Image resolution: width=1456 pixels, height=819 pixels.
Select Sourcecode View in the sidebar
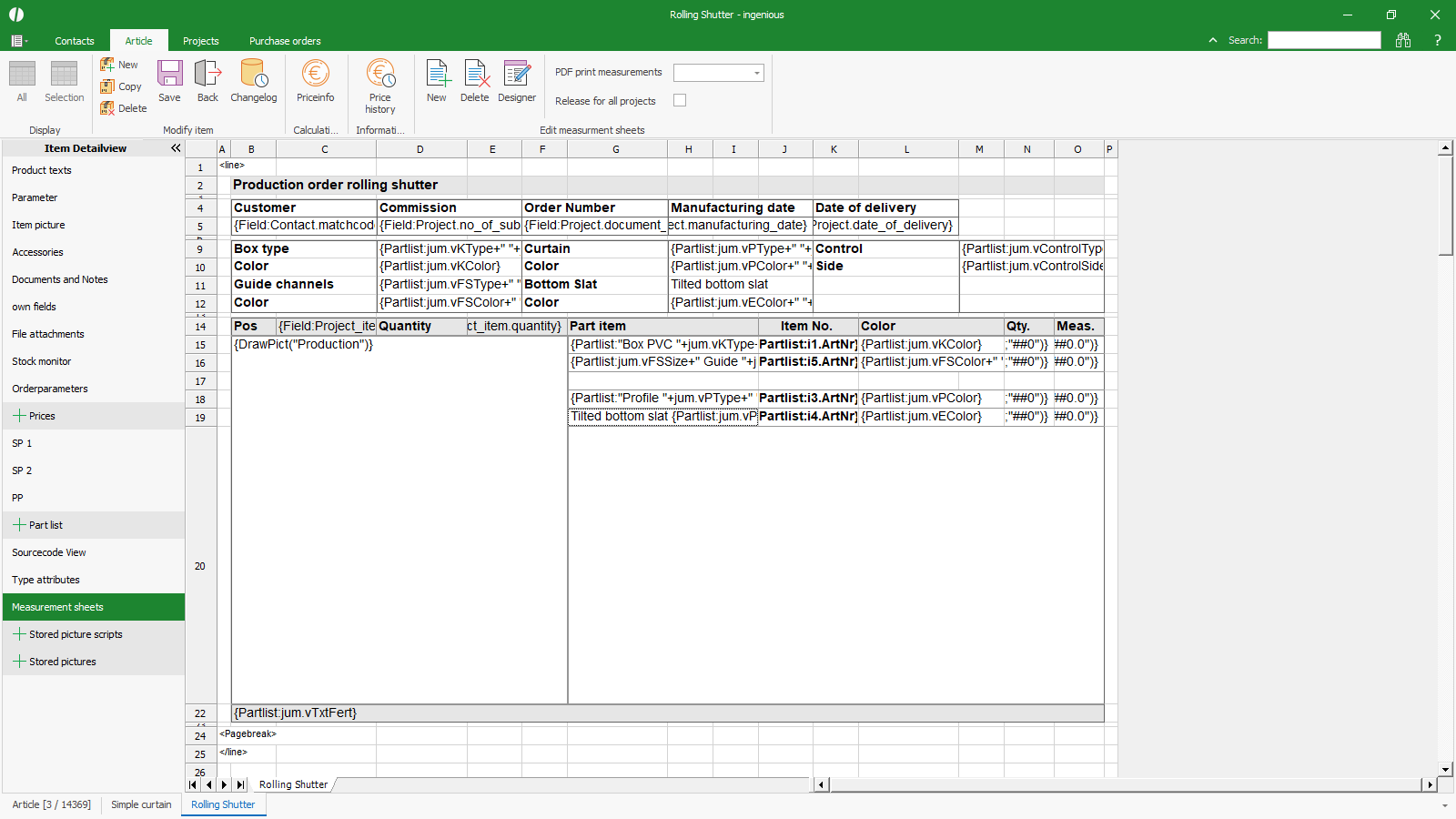pos(49,552)
